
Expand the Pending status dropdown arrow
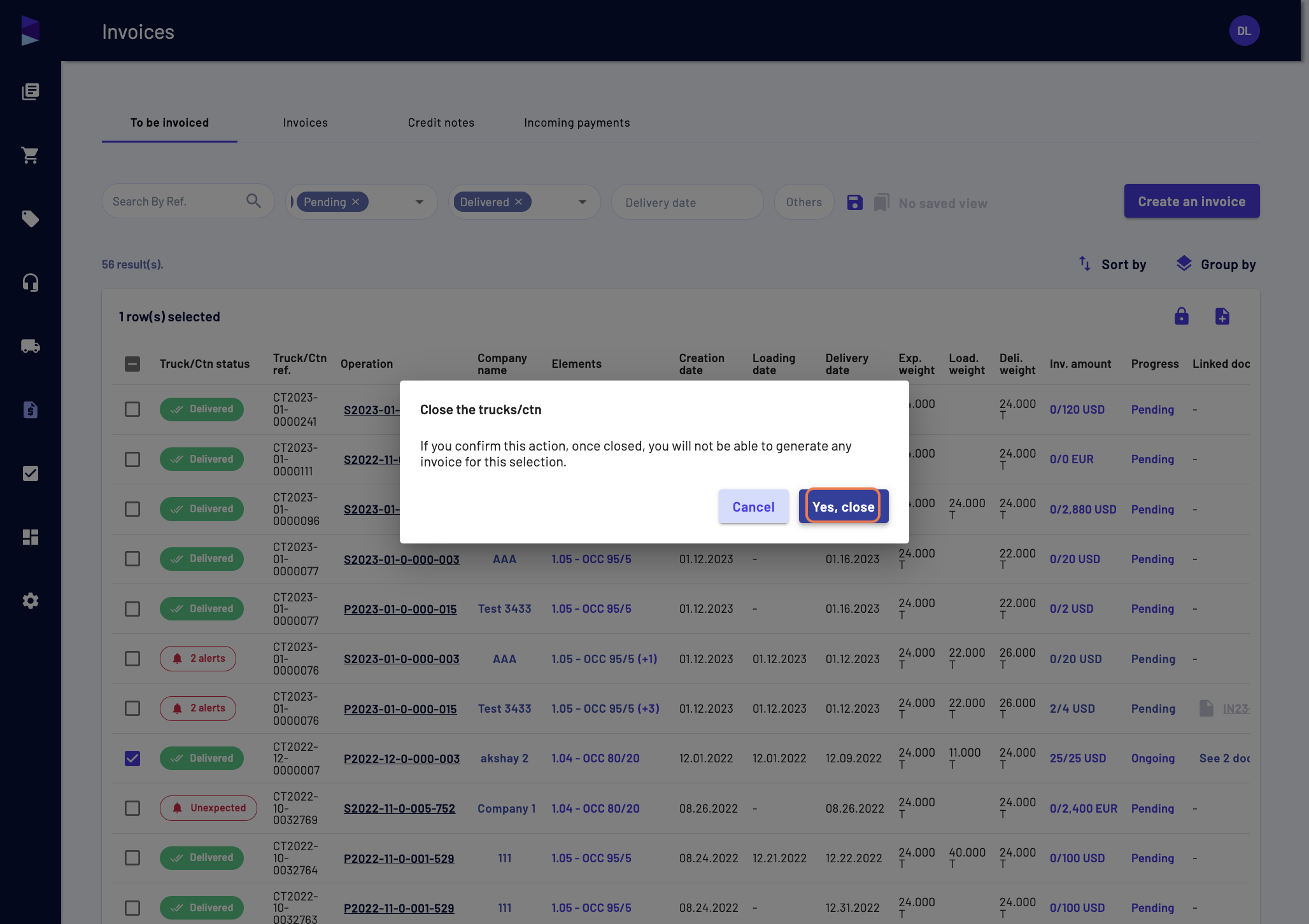coord(420,202)
